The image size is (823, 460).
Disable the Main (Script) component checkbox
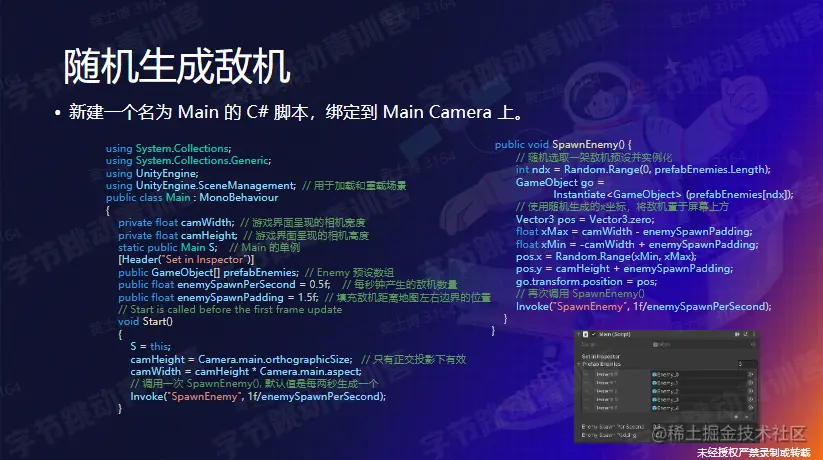pos(594,334)
